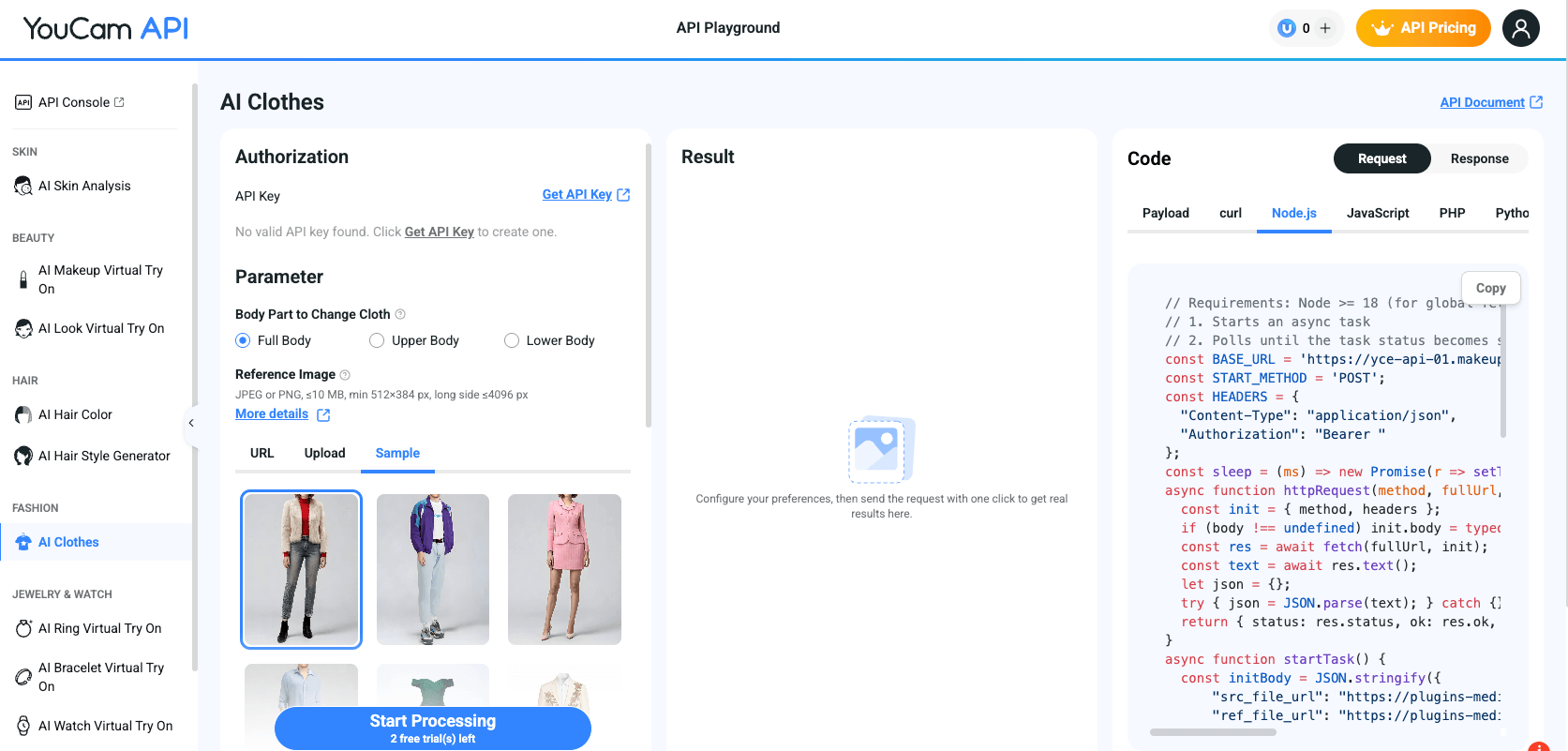Image resolution: width=1568 pixels, height=751 pixels.
Task: Click the AI Watch Virtual Try On icon
Action: click(23, 726)
